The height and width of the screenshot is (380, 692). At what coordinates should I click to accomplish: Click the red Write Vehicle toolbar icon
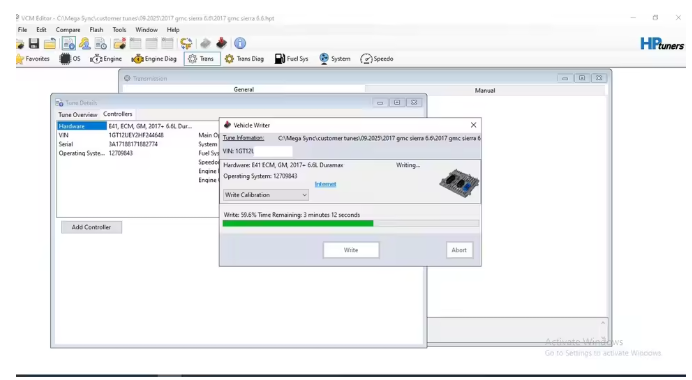click(x=222, y=43)
